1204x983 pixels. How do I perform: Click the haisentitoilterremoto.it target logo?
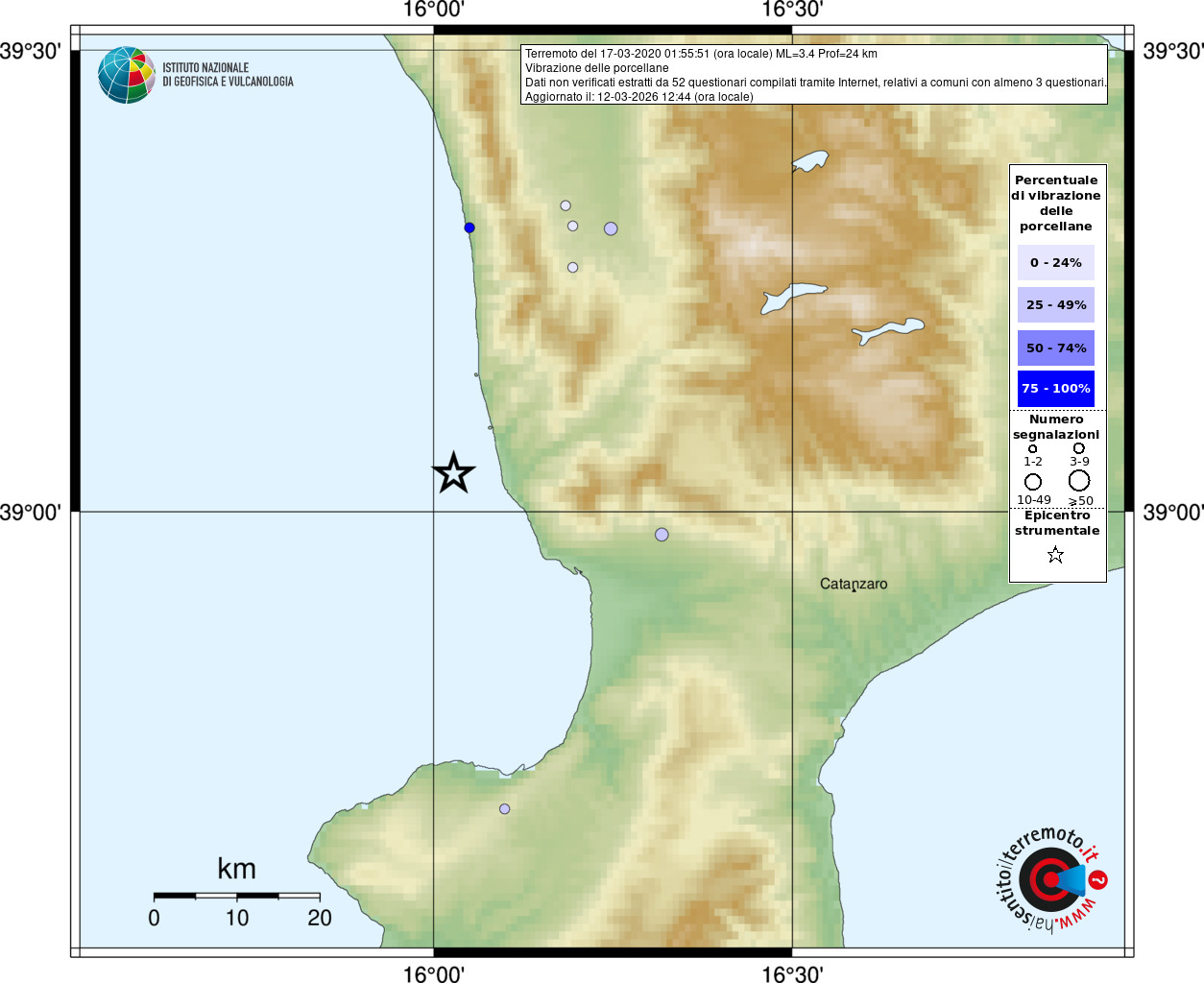coord(1050,879)
